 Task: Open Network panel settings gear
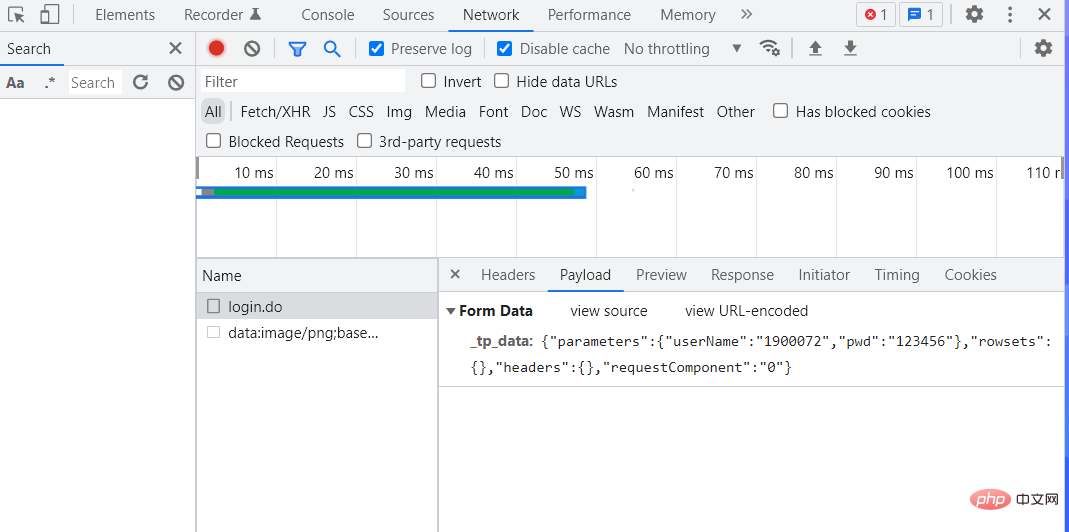pos(1044,48)
